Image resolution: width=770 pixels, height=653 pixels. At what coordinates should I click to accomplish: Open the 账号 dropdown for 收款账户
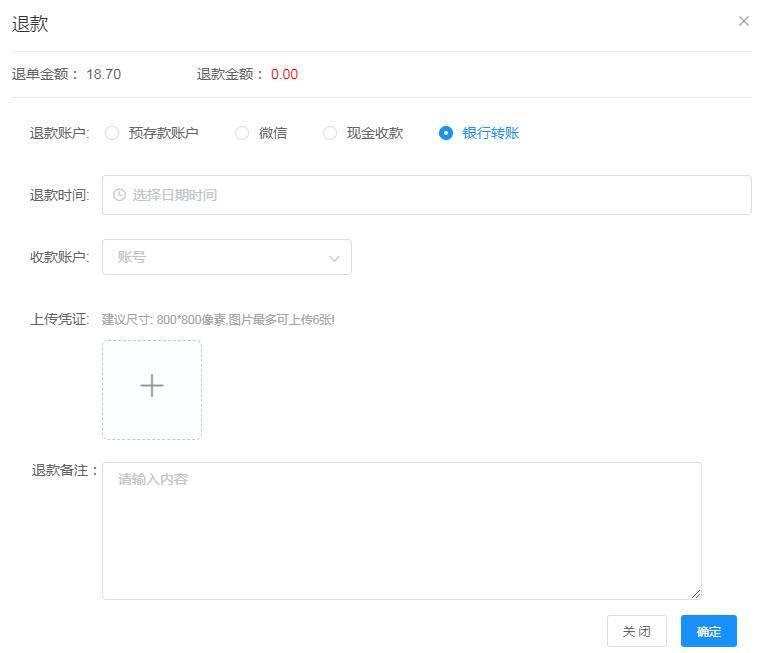tap(226, 257)
